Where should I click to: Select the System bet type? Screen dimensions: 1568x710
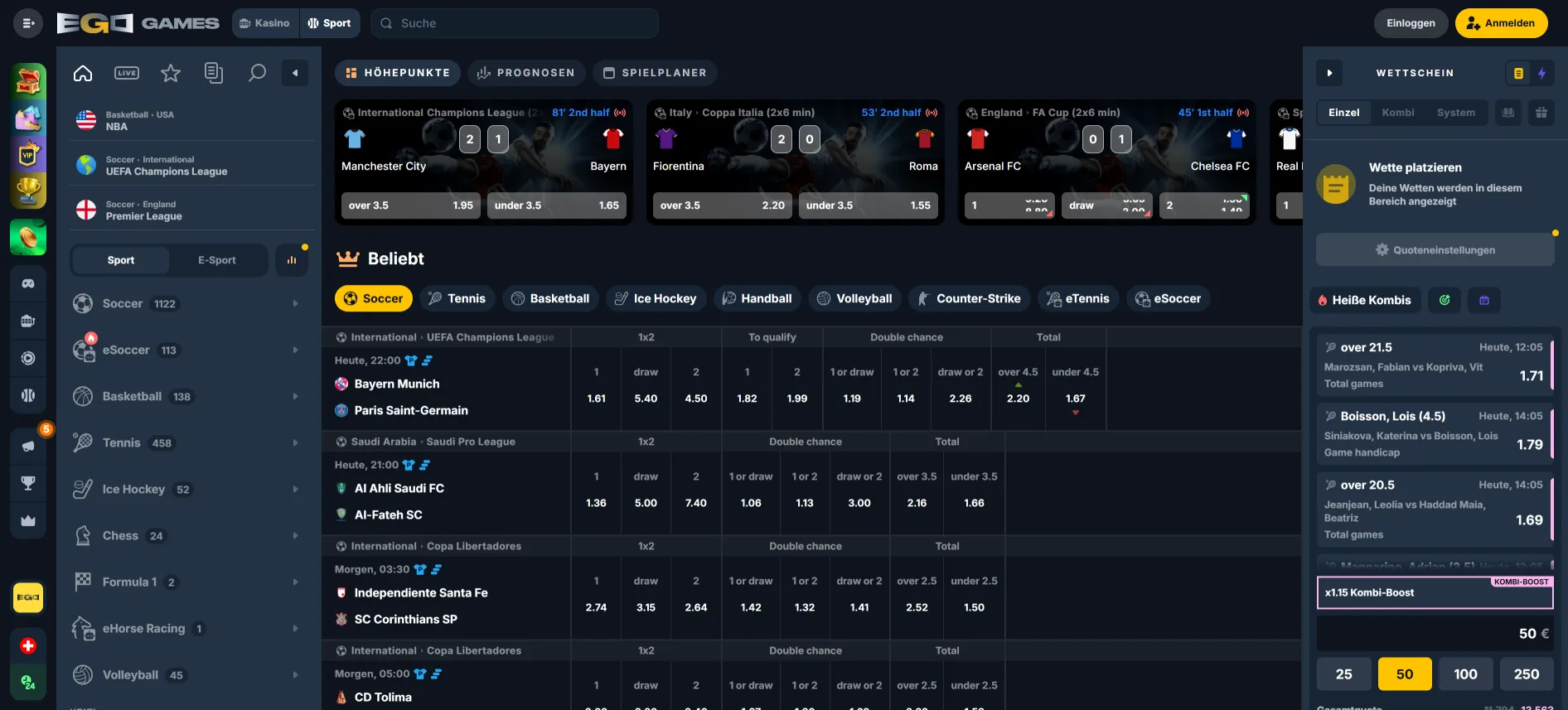pyautogui.click(x=1456, y=113)
